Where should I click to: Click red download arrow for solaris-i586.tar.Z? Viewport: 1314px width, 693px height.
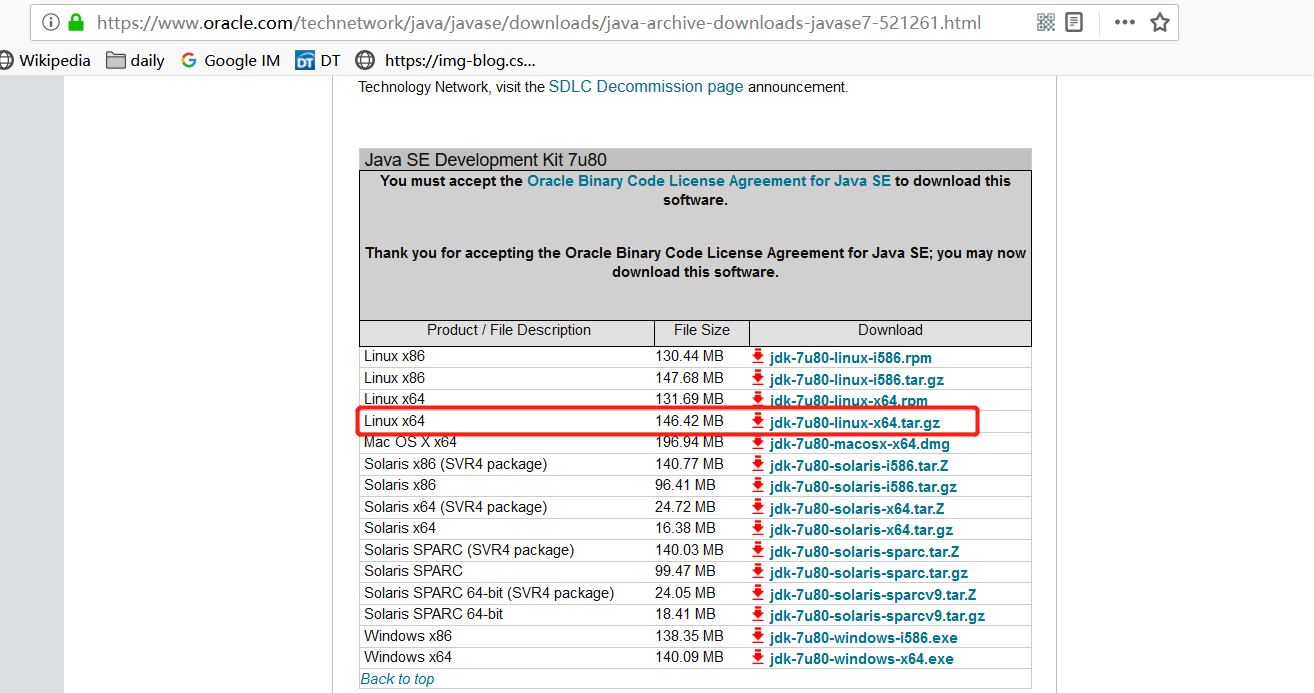click(x=758, y=464)
